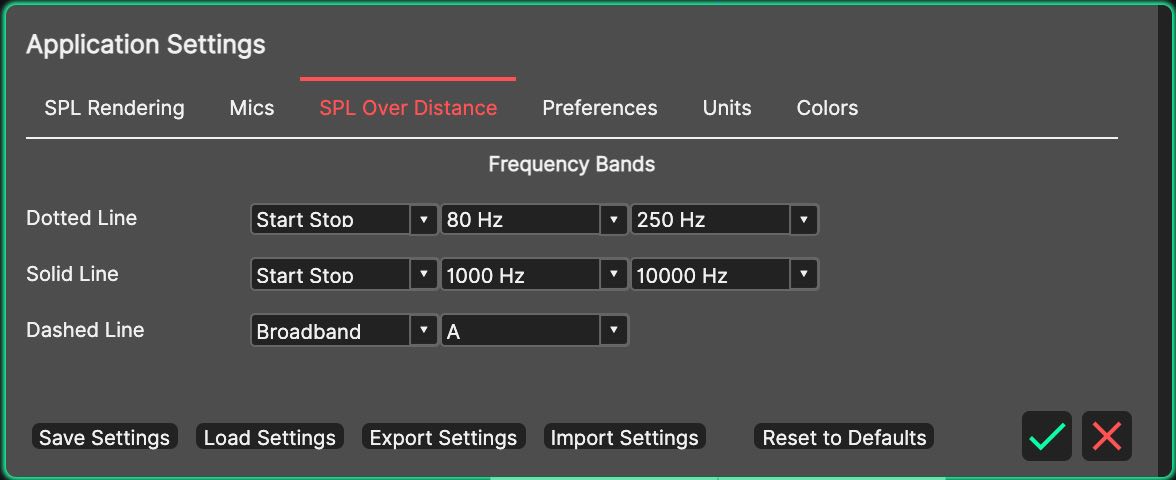Click the Dotted Line label
1176x480 pixels.
coord(82,218)
